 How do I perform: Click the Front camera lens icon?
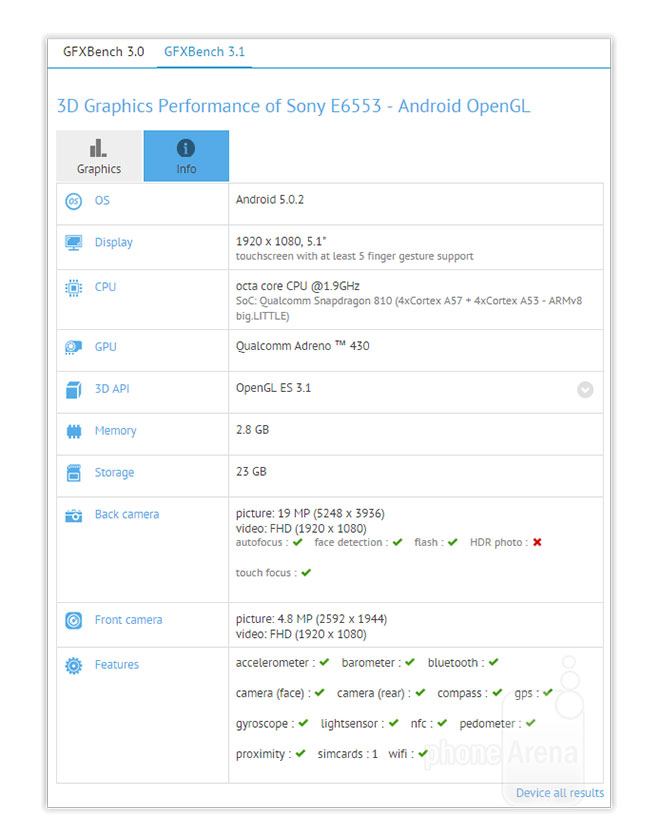click(74, 621)
